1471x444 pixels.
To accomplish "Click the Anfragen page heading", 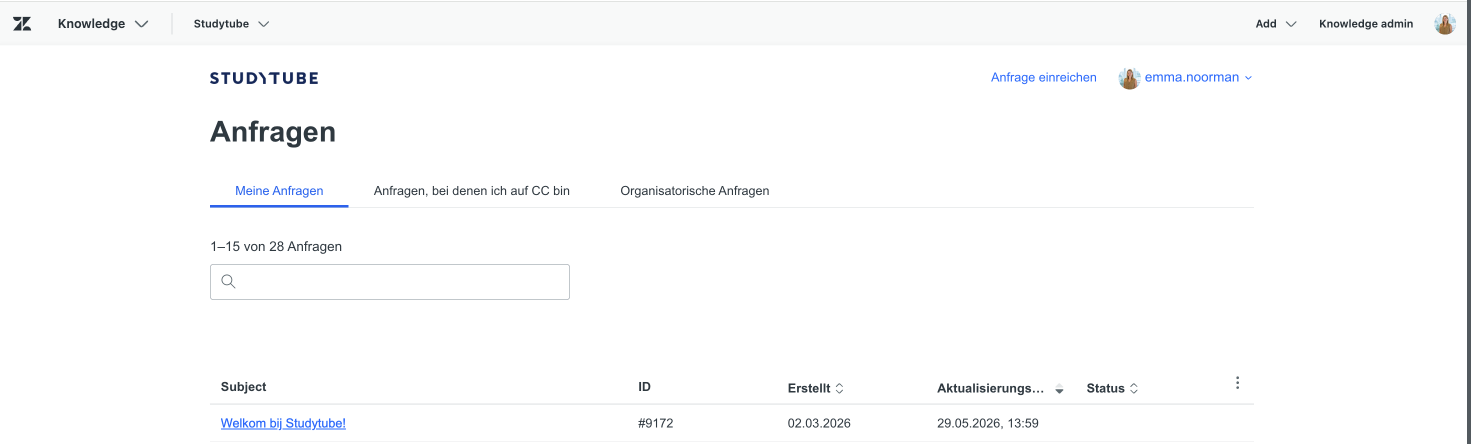I will click(x=273, y=132).
